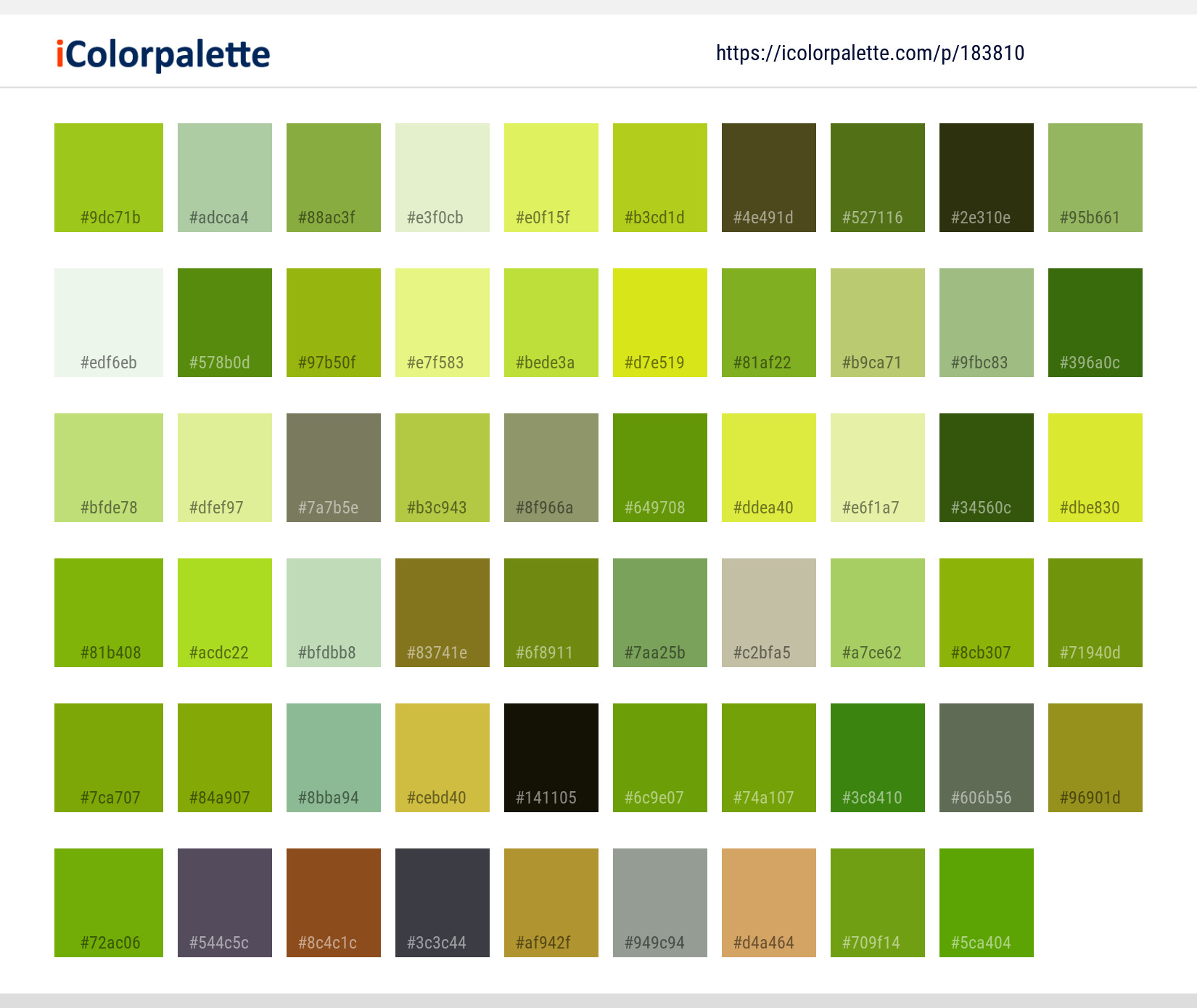This screenshot has height=1008, width=1197.
Task: Click the #d4a464 tan swatch
Action: click(x=769, y=903)
